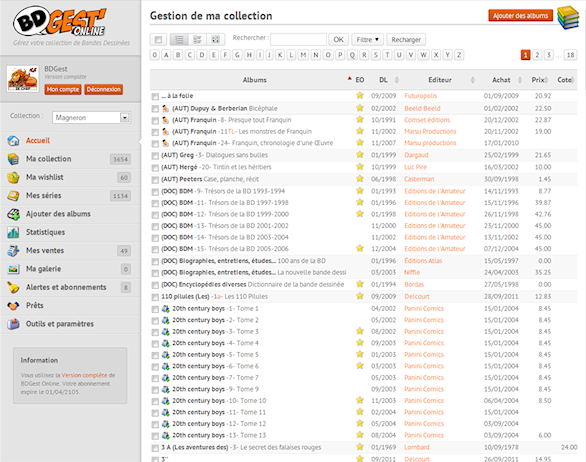
Task: Select checkbox for 110 pilules row
Action: (155, 297)
